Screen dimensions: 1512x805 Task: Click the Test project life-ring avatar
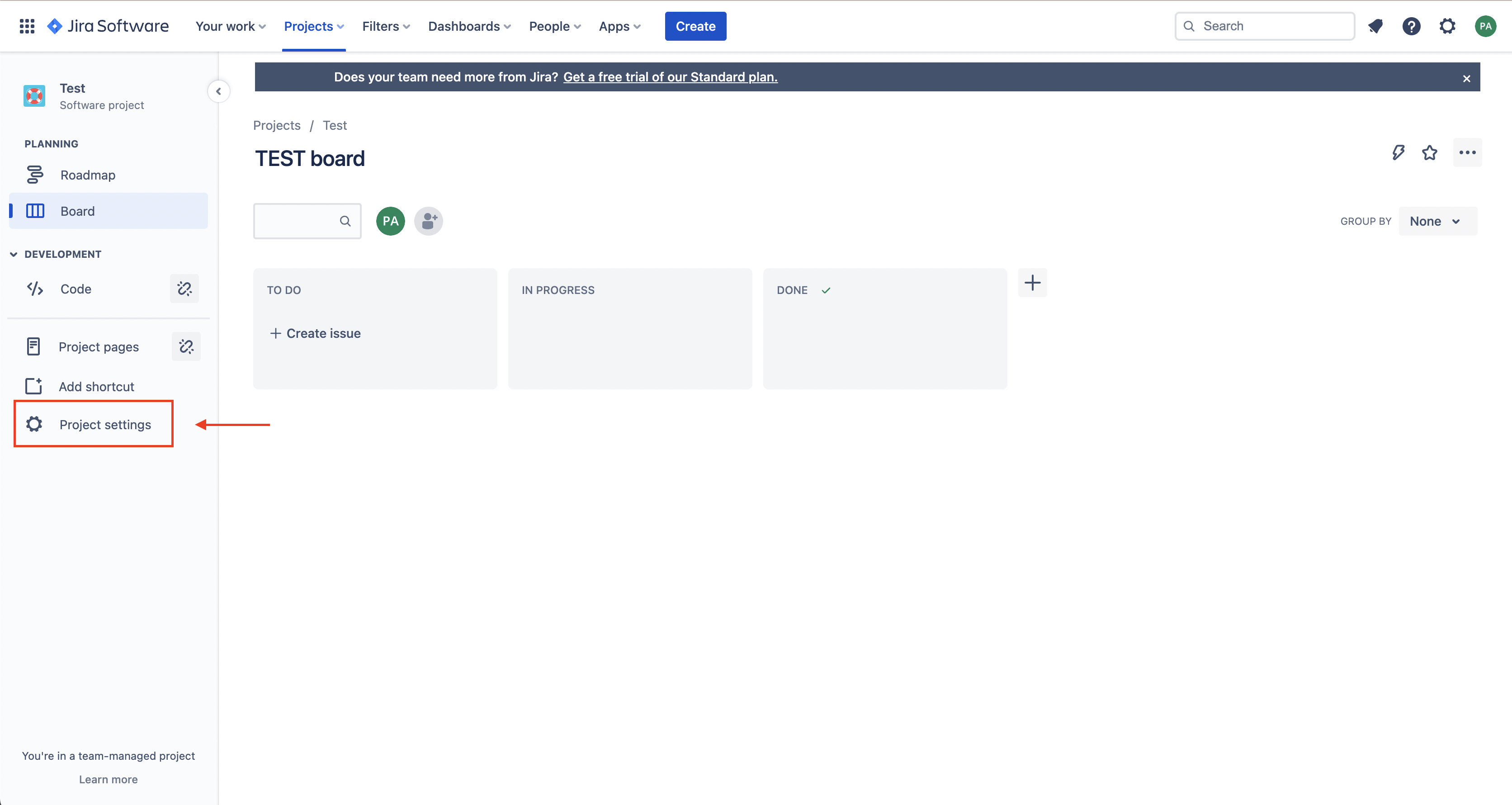tap(34, 96)
